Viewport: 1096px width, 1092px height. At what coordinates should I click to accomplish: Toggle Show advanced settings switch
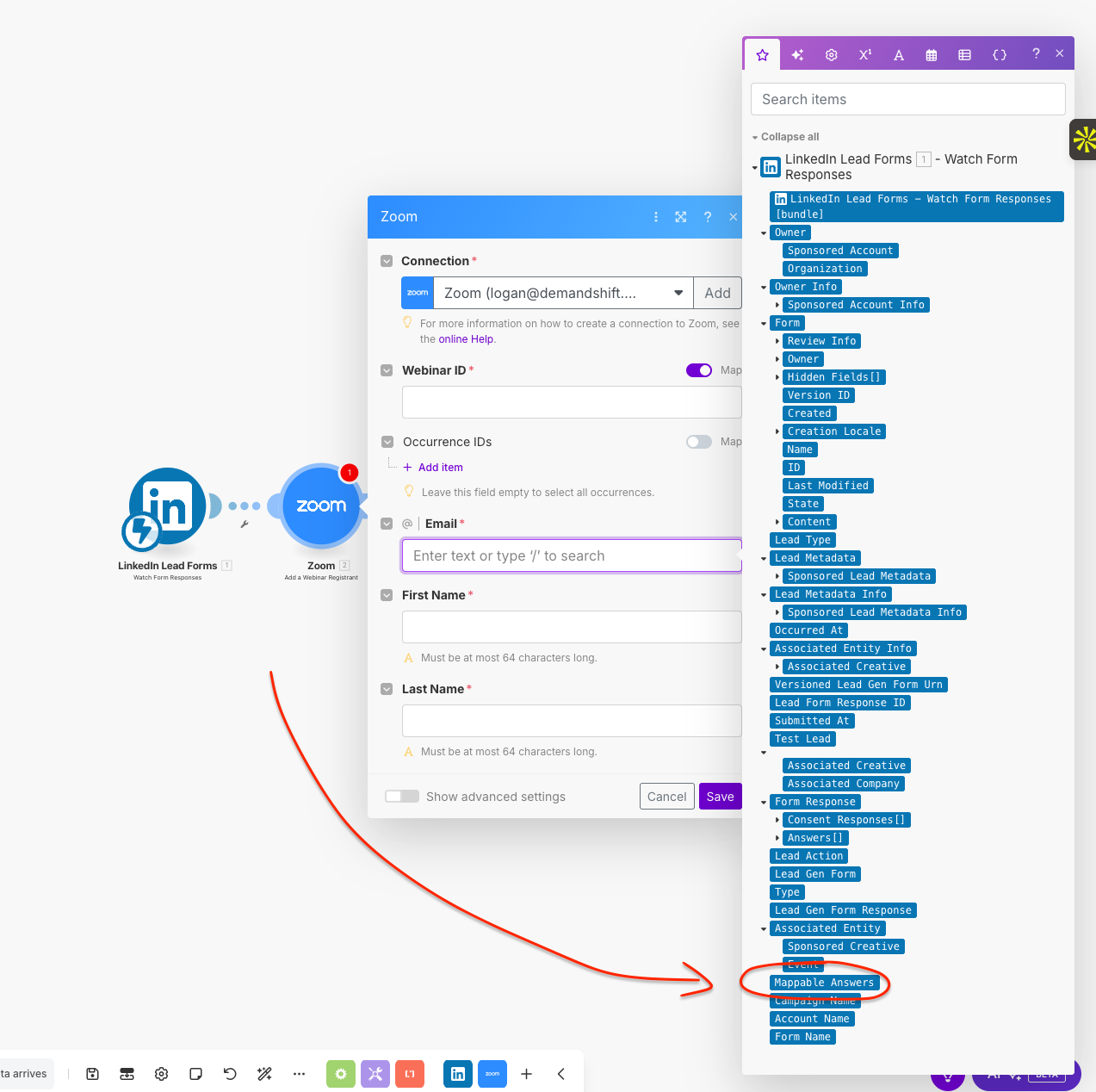402,797
